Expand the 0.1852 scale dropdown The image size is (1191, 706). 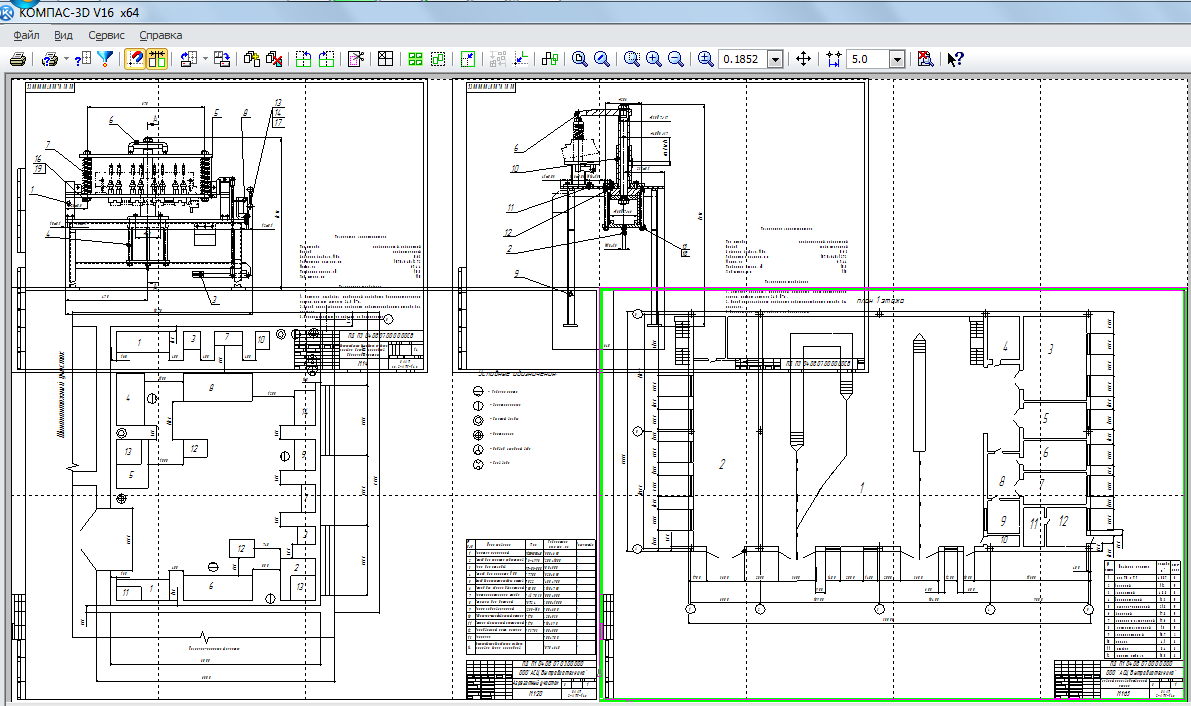[x=776, y=59]
